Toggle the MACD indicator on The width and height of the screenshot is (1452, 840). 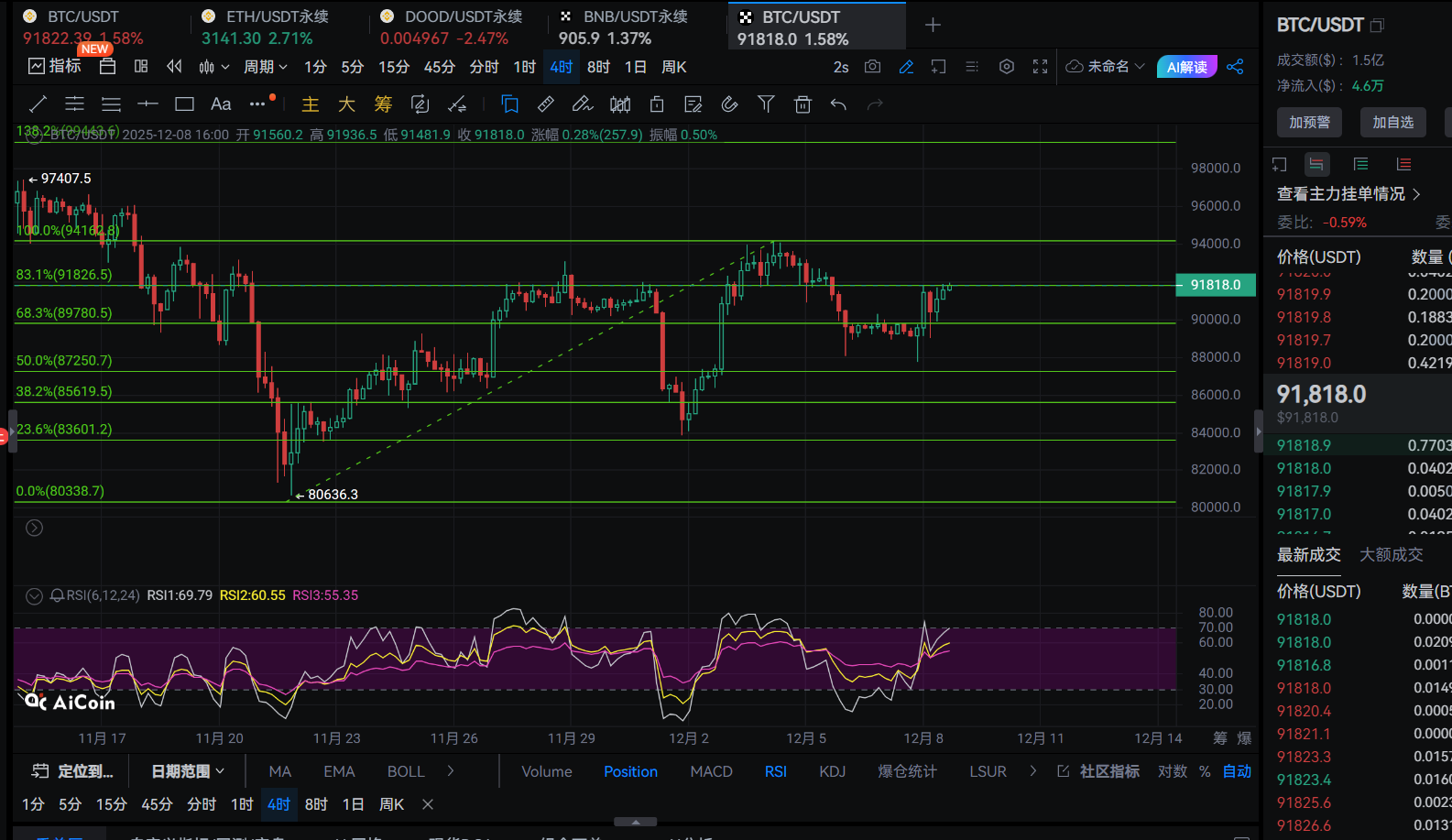[x=711, y=771]
